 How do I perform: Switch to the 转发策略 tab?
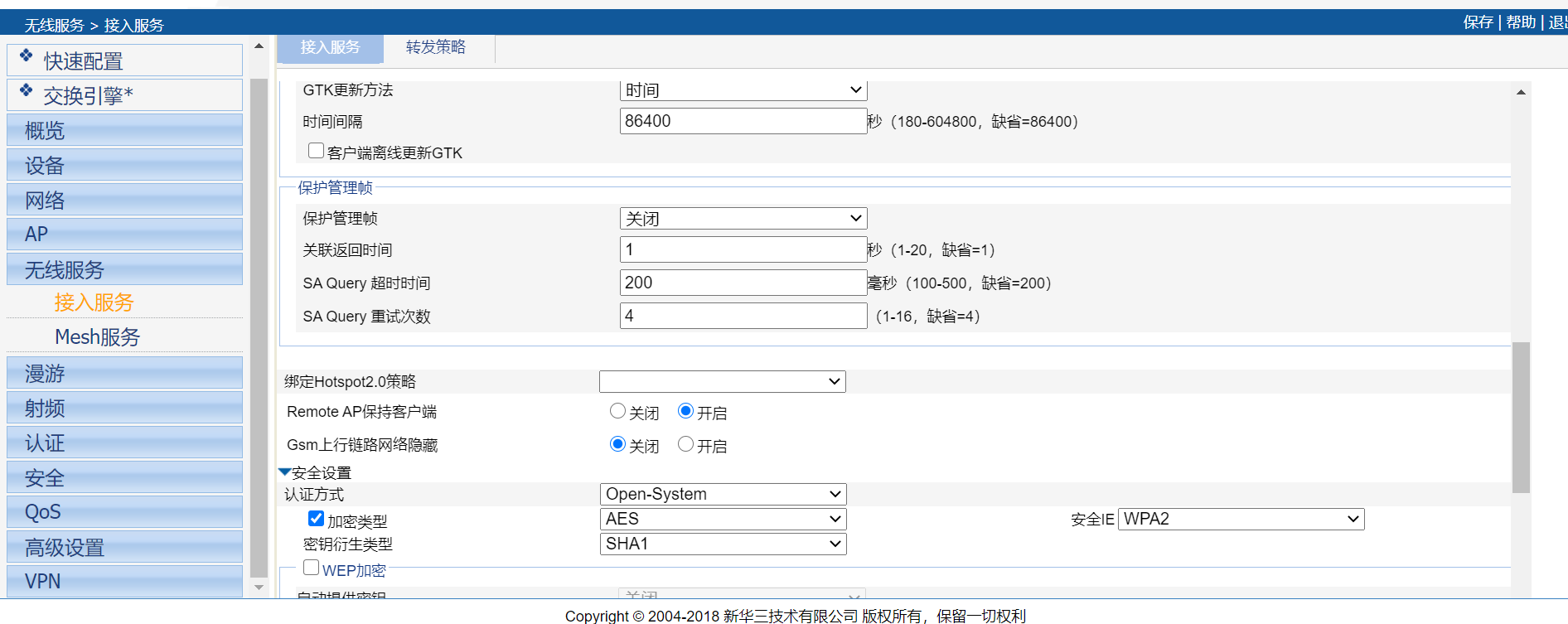[x=436, y=47]
